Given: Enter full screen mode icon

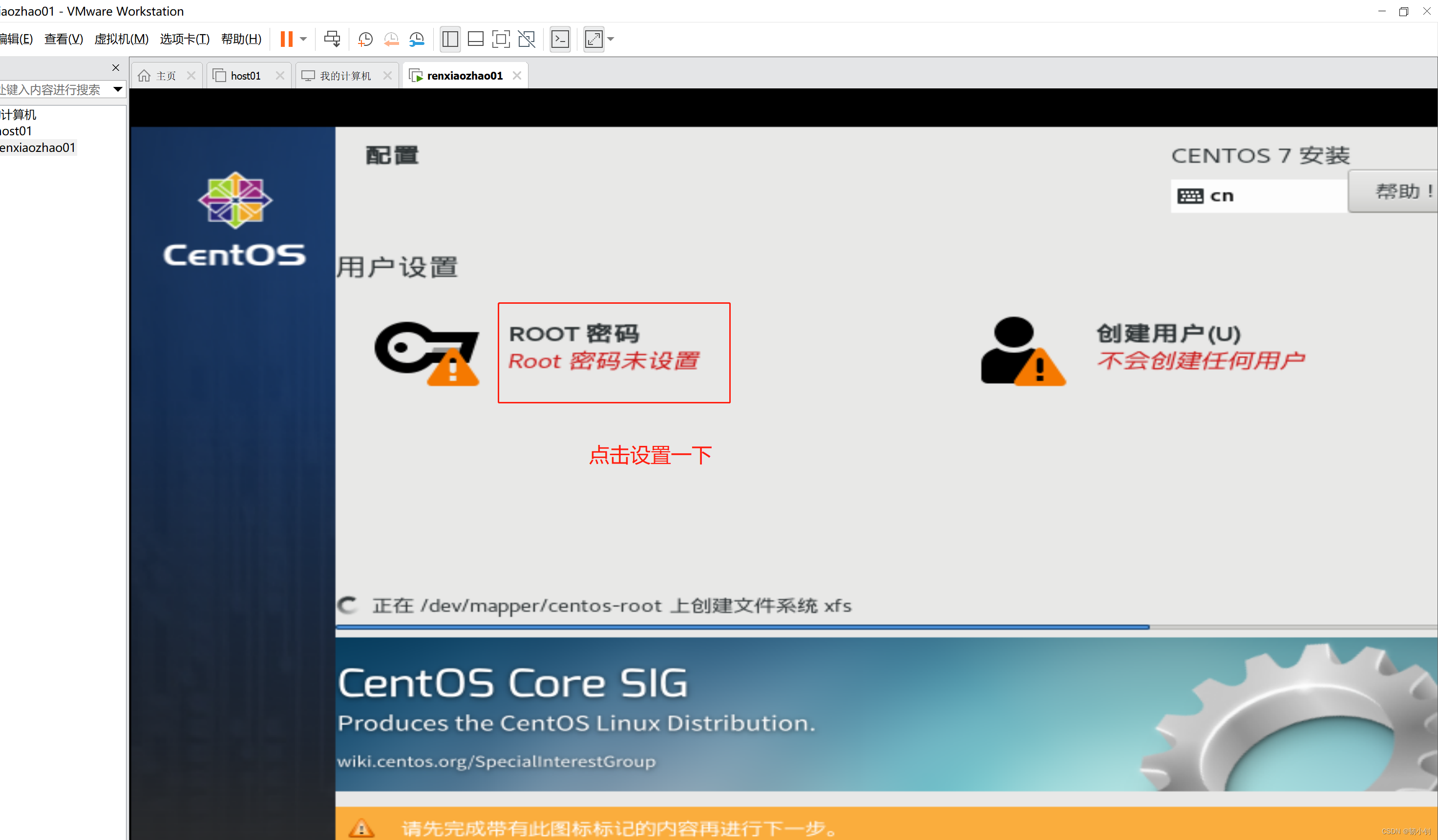Looking at the screenshot, I should coord(501,39).
